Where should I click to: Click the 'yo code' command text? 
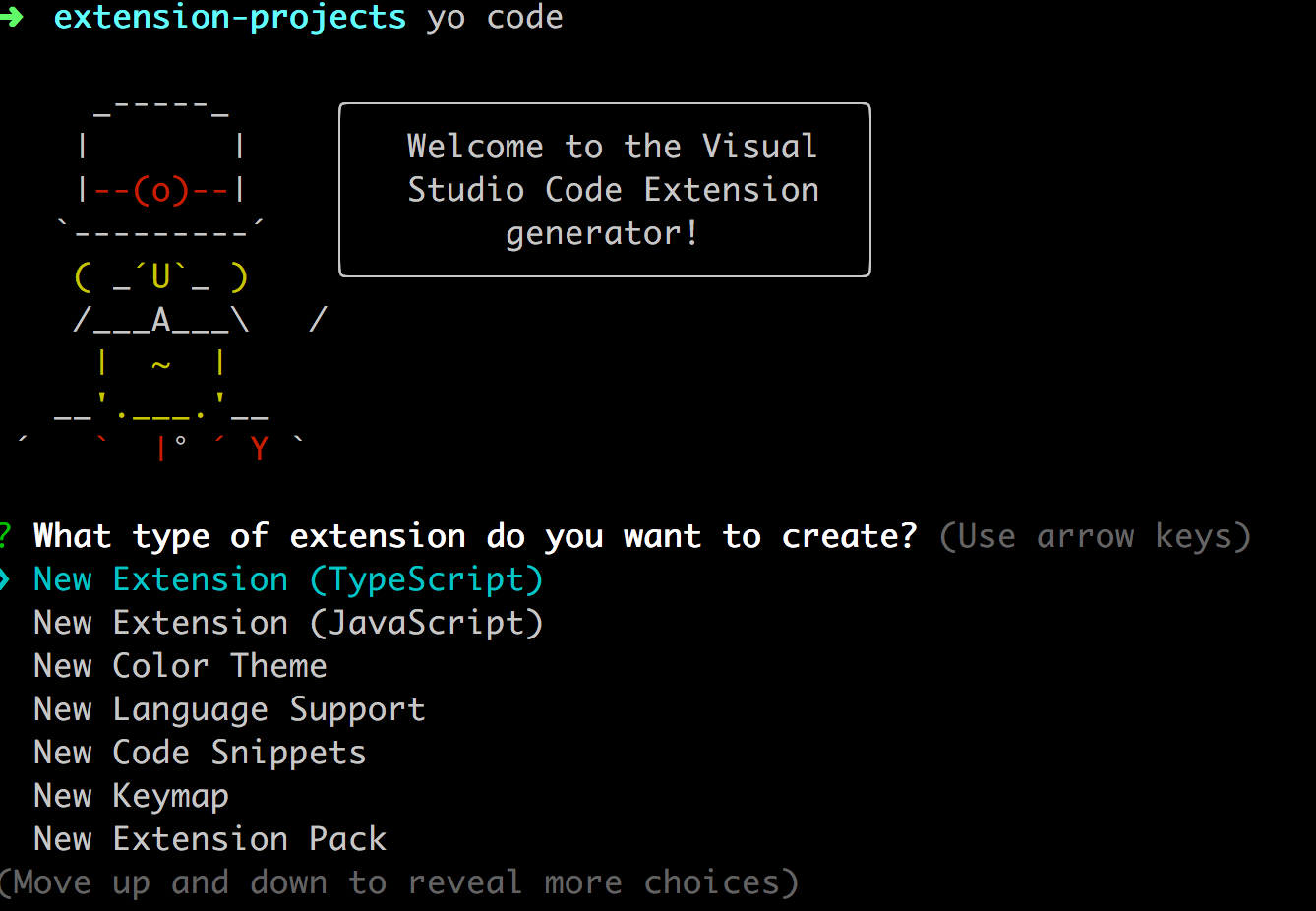(x=495, y=17)
